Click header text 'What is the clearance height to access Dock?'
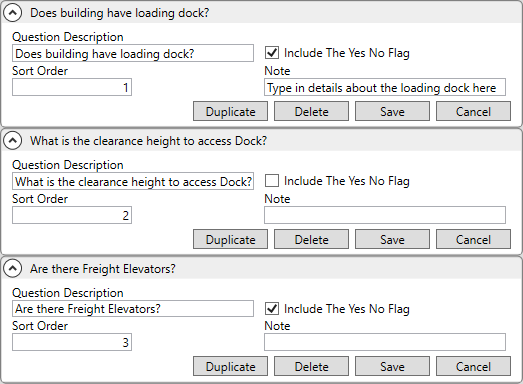Image resolution: width=523 pixels, height=384 pixels. coord(149,141)
